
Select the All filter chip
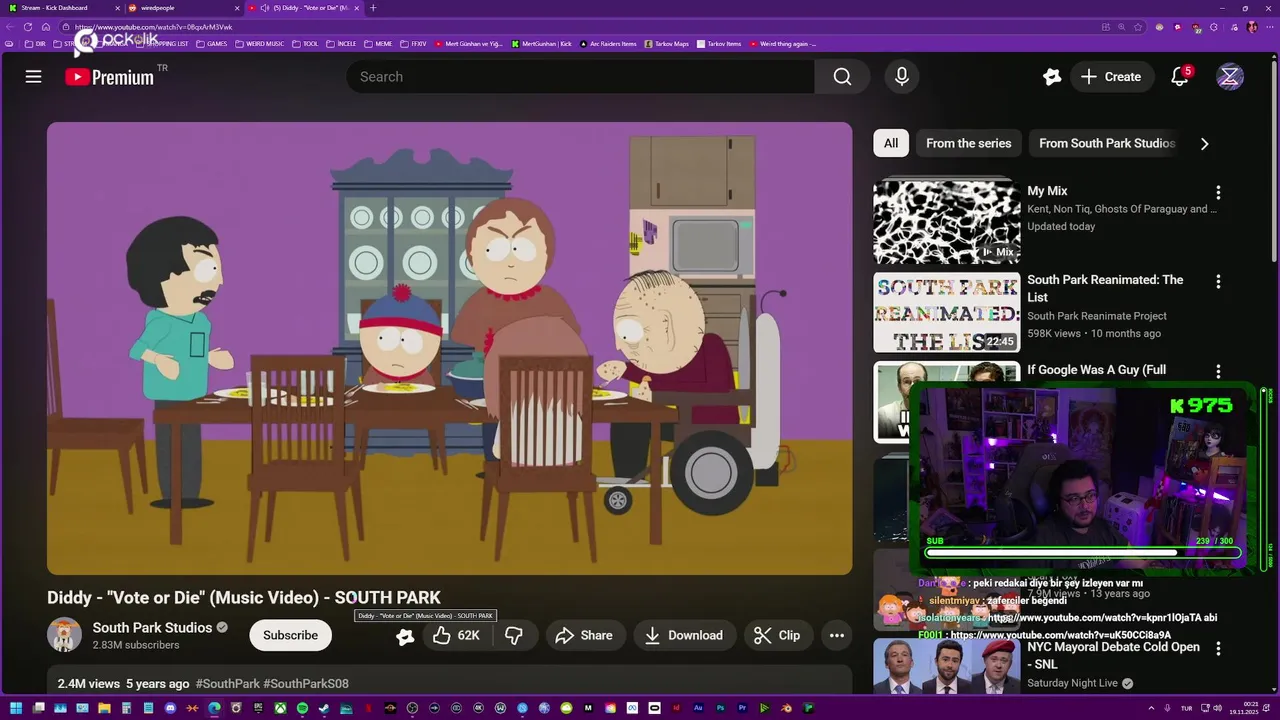(890, 143)
